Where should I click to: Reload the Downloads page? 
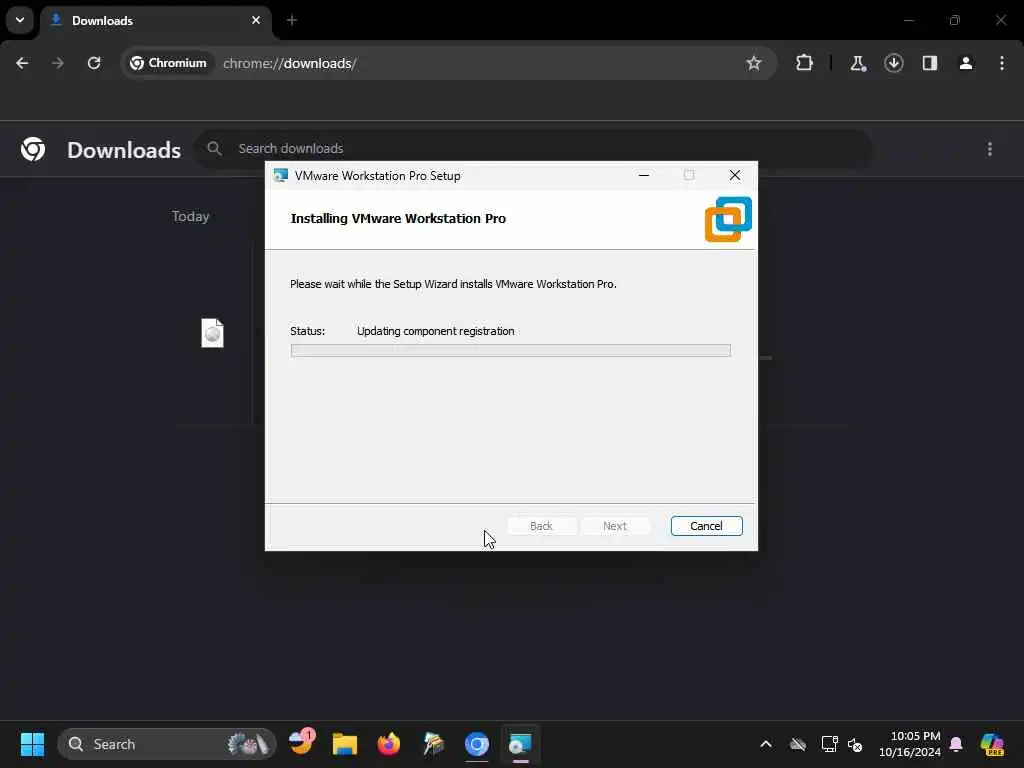[94, 63]
